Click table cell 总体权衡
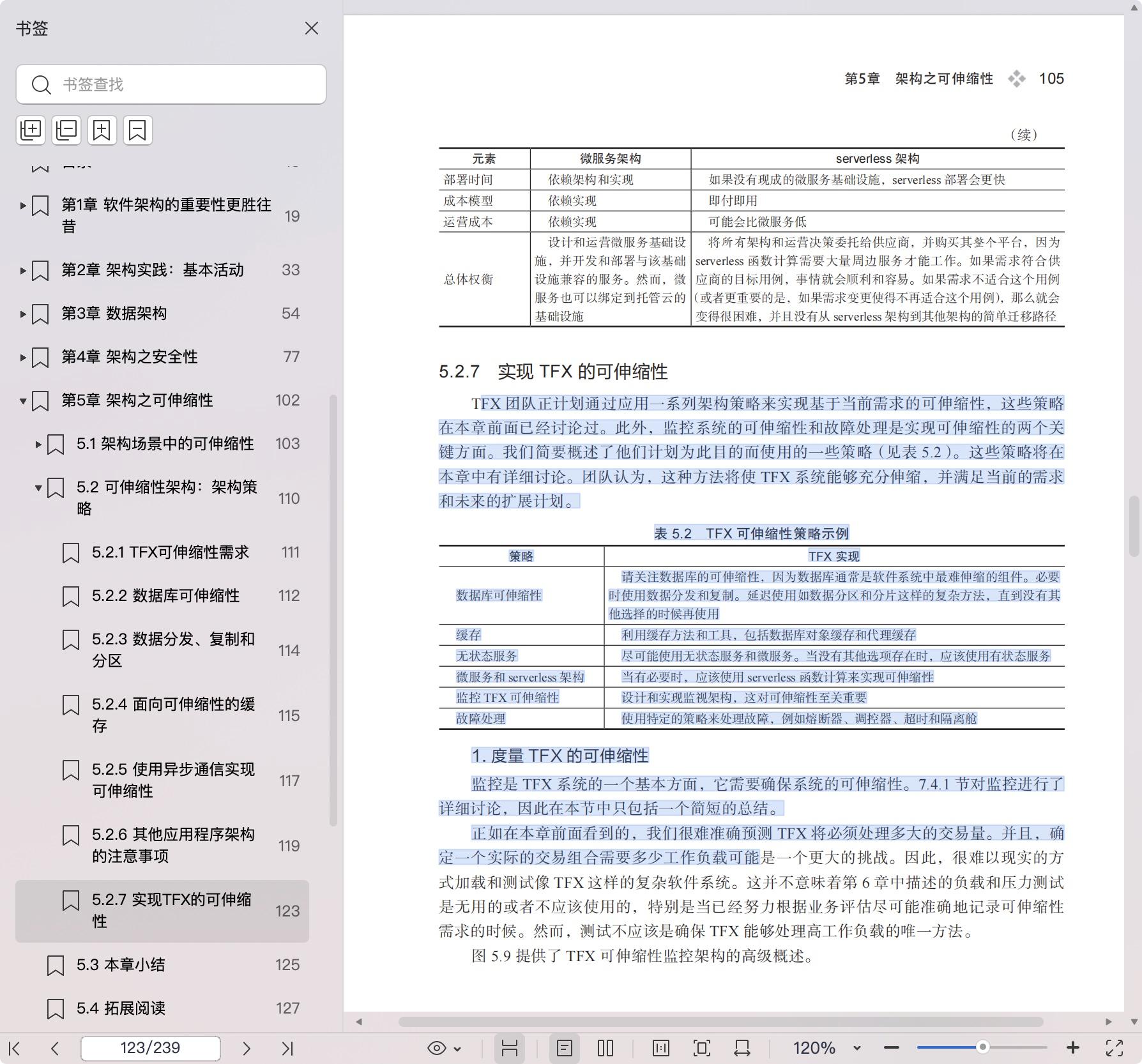Screen dimensions: 1142x1064 [x=468, y=280]
